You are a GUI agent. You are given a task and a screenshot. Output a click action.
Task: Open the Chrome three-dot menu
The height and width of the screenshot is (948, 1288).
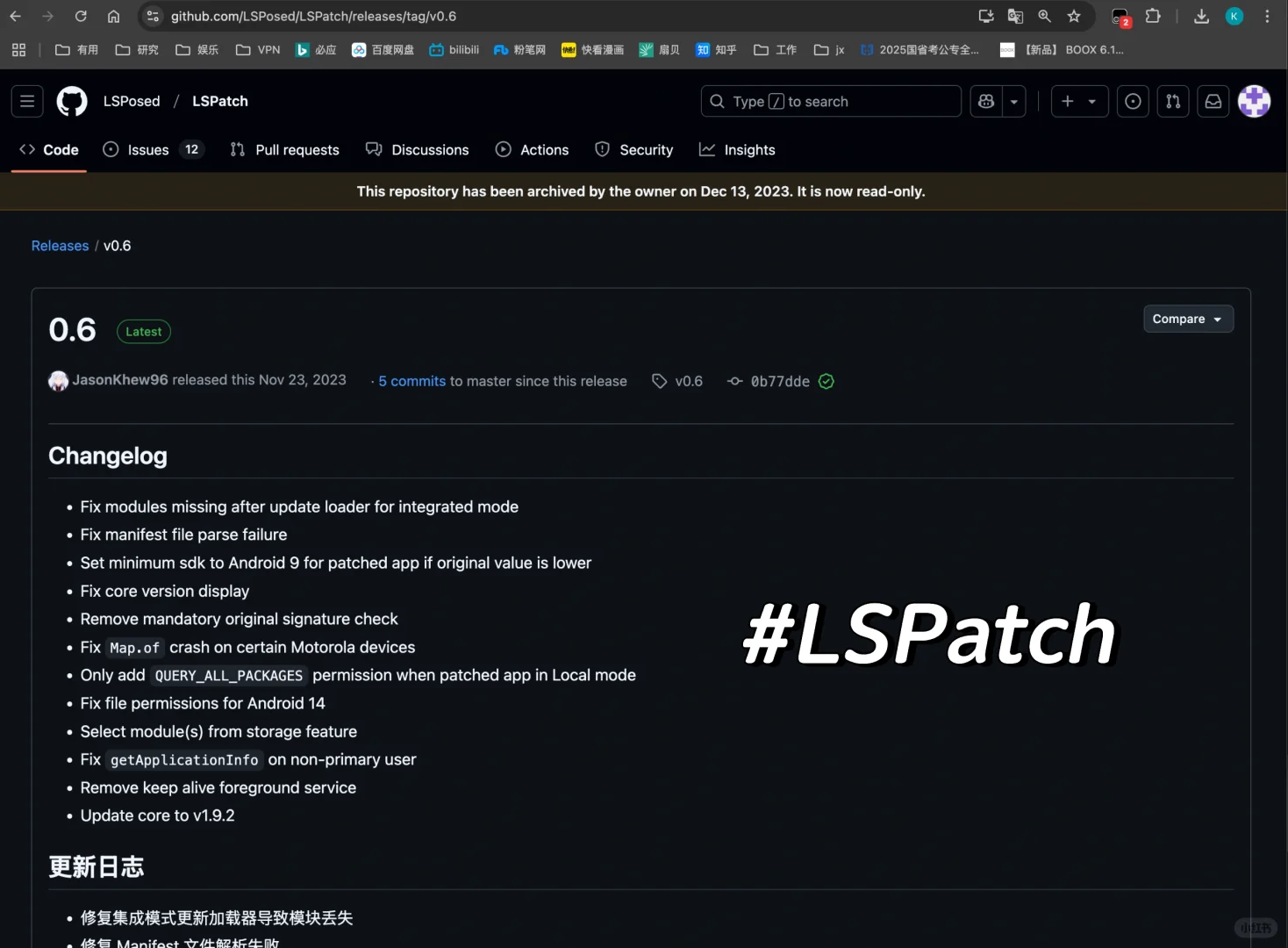coord(1267,16)
